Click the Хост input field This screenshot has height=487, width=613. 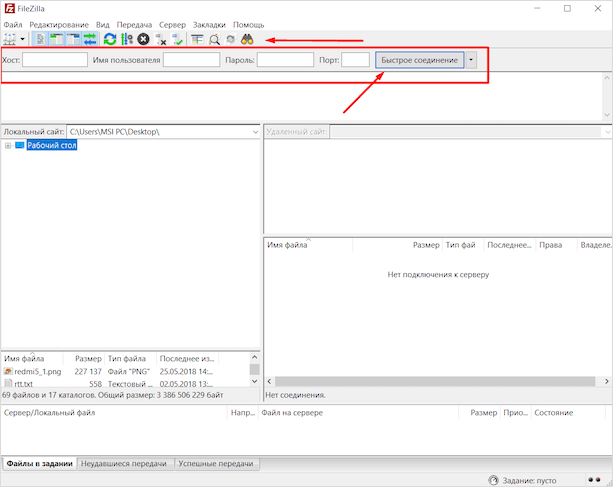55,60
